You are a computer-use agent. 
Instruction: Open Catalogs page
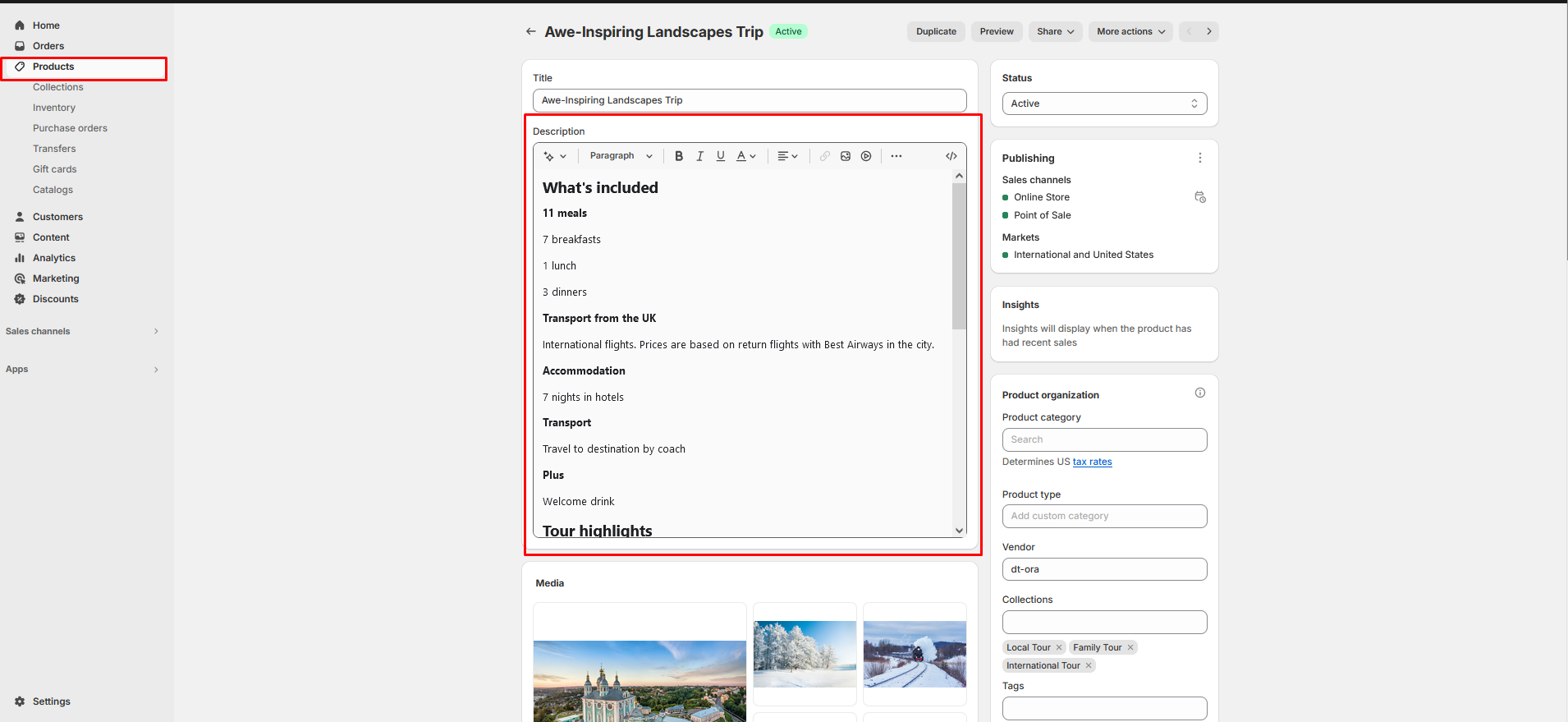[53, 190]
